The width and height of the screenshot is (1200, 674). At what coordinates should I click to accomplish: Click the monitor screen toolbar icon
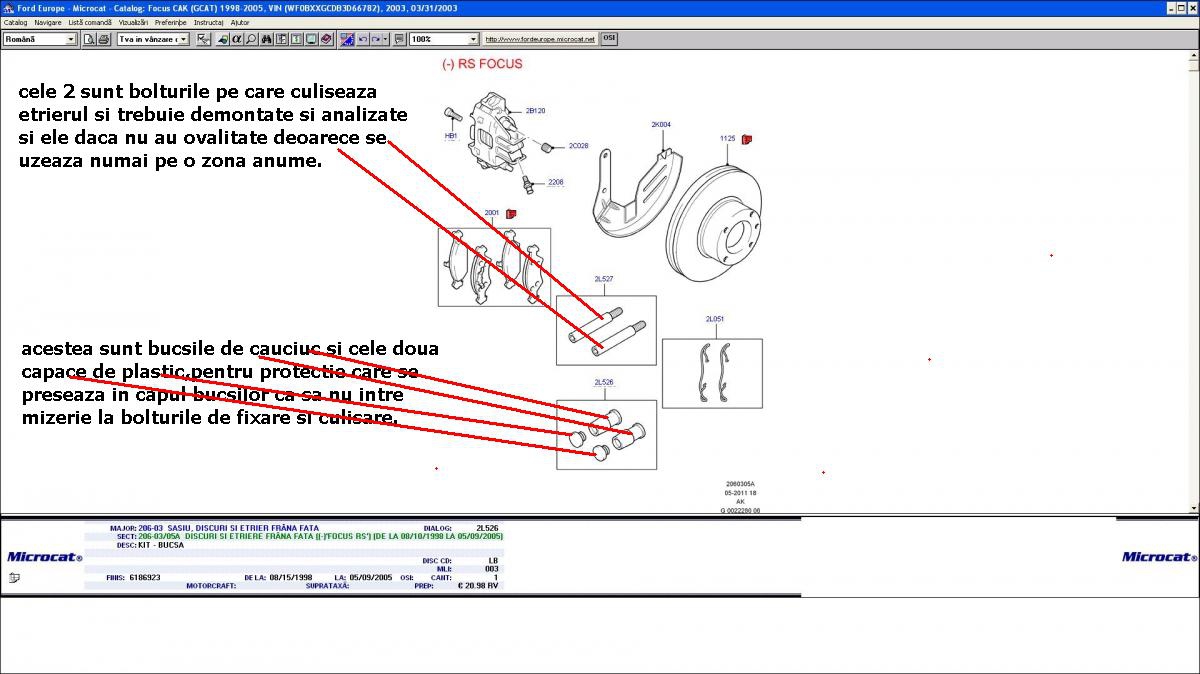click(311, 39)
